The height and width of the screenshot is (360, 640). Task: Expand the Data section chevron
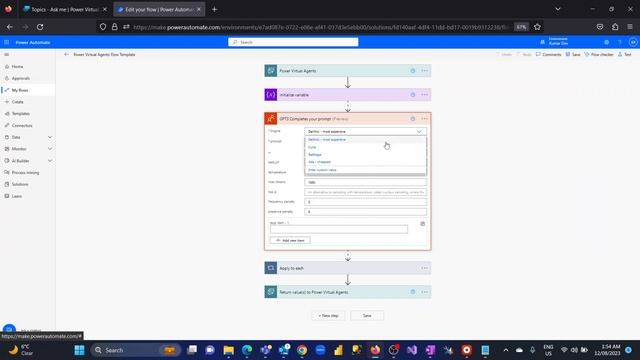pos(50,137)
